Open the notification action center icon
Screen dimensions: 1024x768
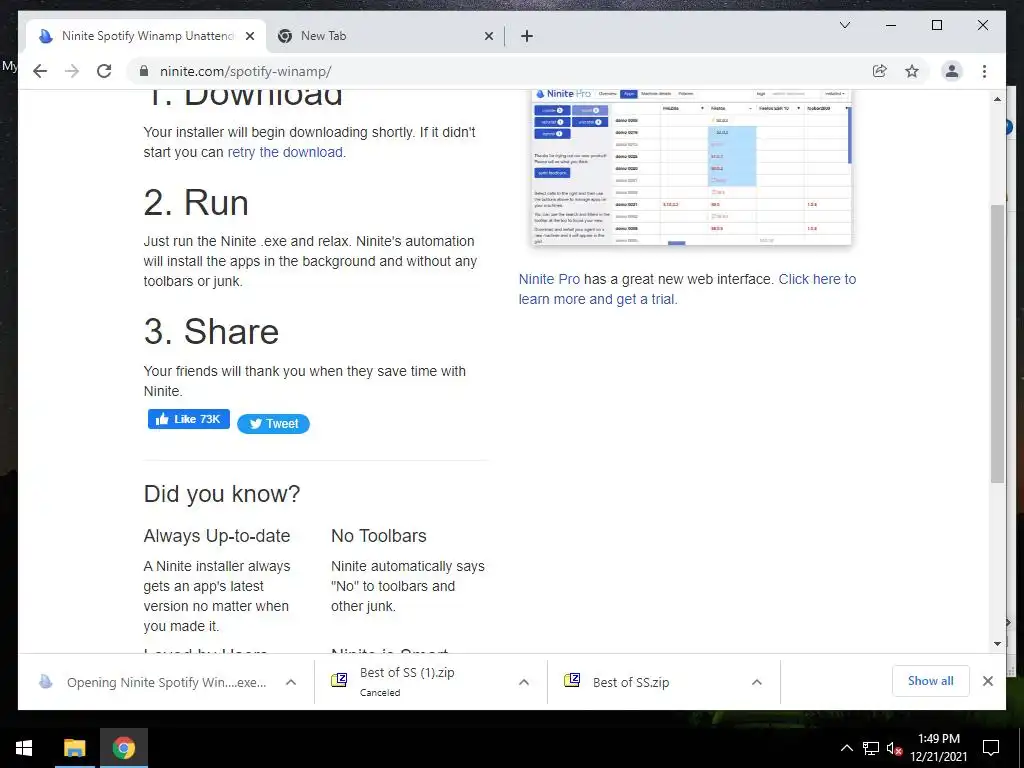[x=991, y=748]
